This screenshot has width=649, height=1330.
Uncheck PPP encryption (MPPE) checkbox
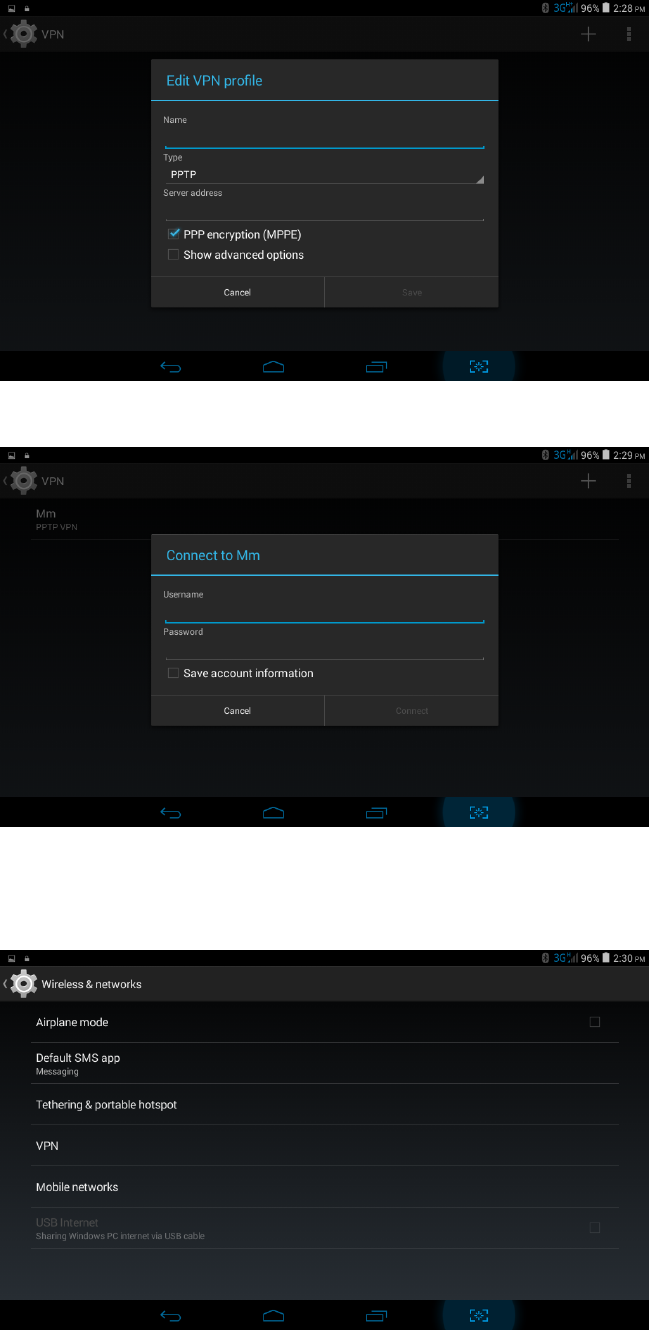pos(174,234)
